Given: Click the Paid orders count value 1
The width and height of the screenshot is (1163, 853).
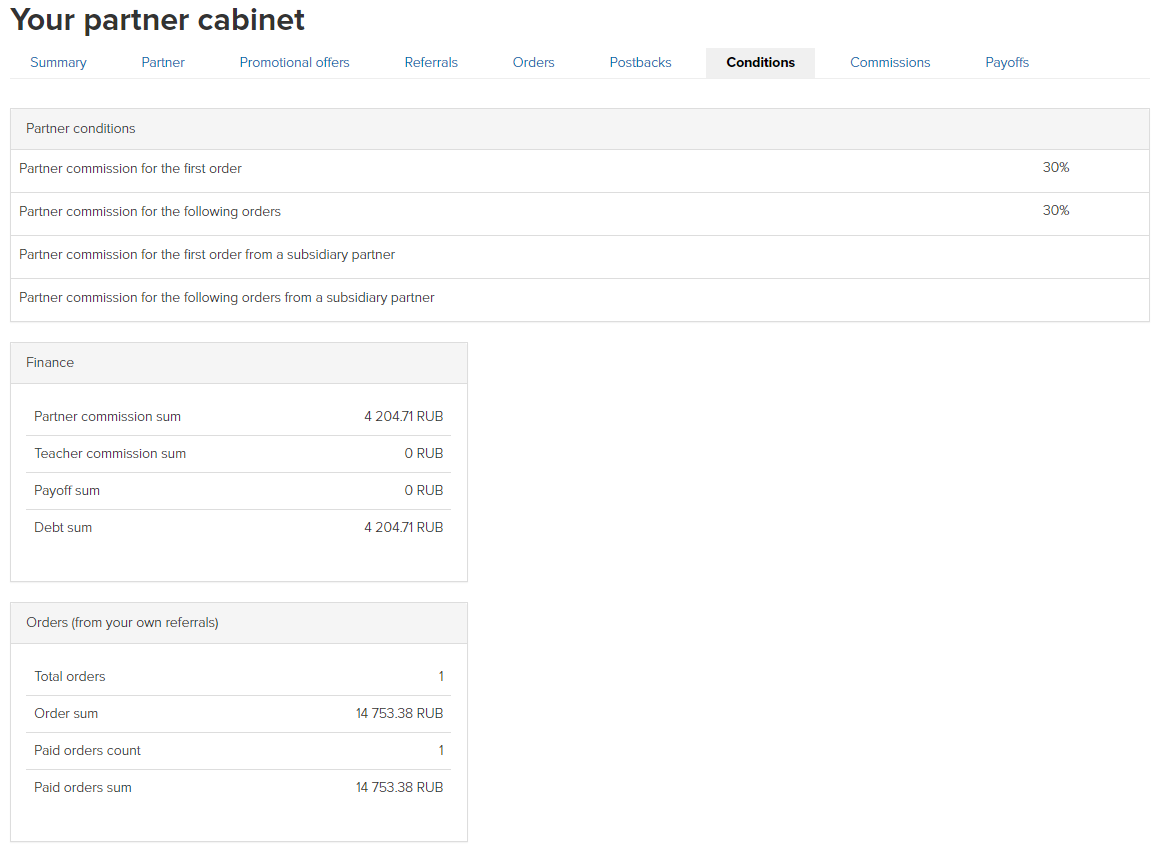Looking at the screenshot, I should [441, 751].
